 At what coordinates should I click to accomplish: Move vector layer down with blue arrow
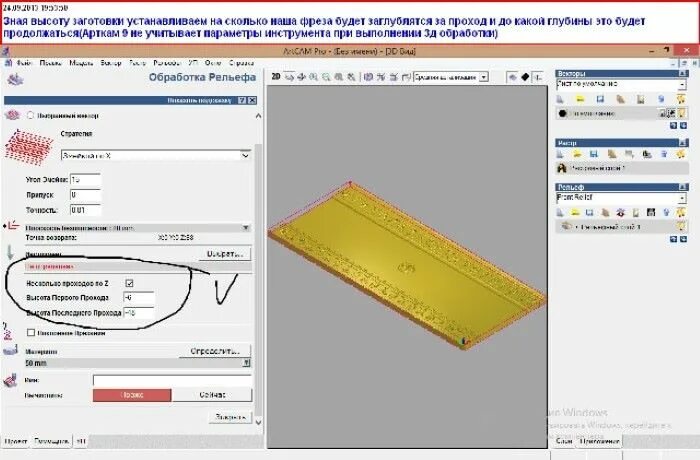[x=683, y=126]
